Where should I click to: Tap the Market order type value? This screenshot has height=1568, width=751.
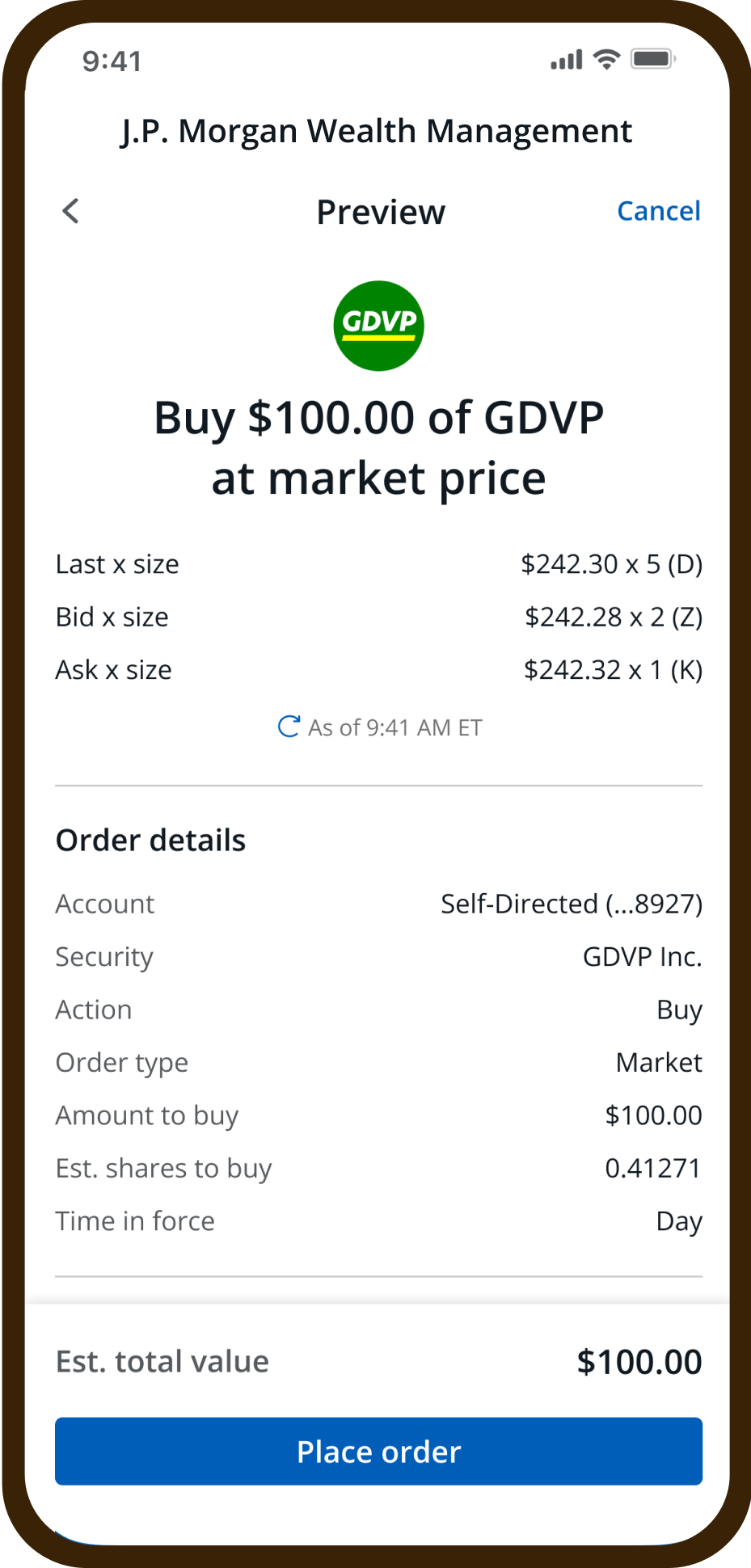pyautogui.click(x=658, y=1062)
